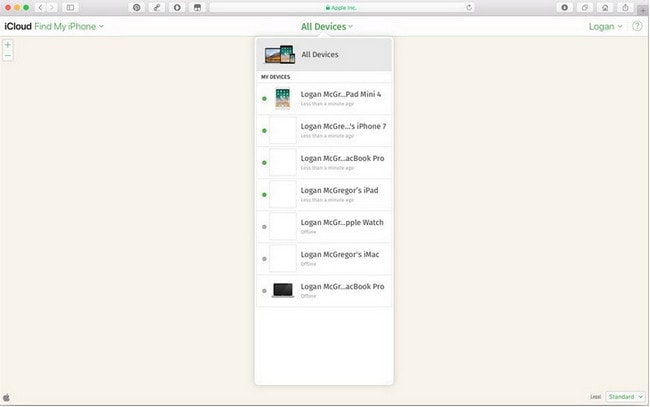Click the download indicator toolbar icon

pyautogui.click(x=564, y=7)
